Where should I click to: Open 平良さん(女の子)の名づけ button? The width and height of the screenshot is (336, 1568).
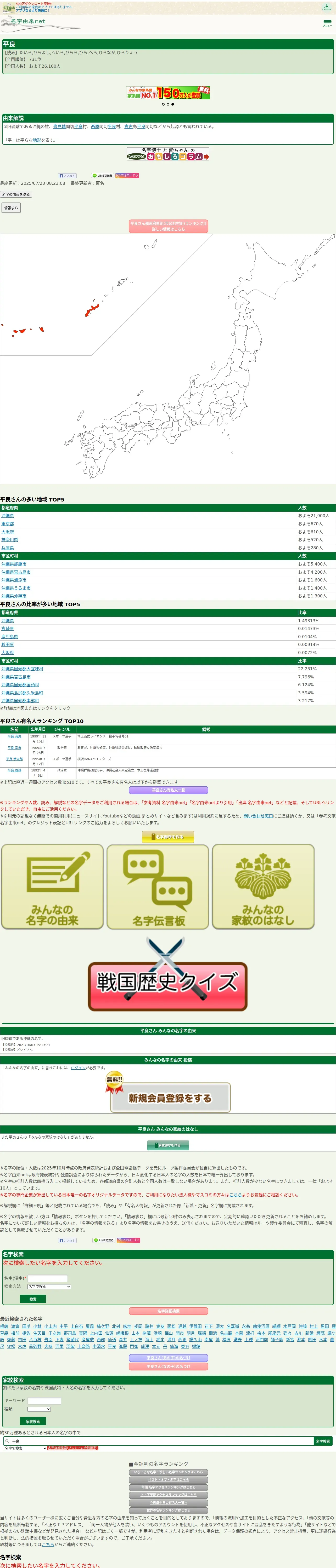click(168, 1367)
